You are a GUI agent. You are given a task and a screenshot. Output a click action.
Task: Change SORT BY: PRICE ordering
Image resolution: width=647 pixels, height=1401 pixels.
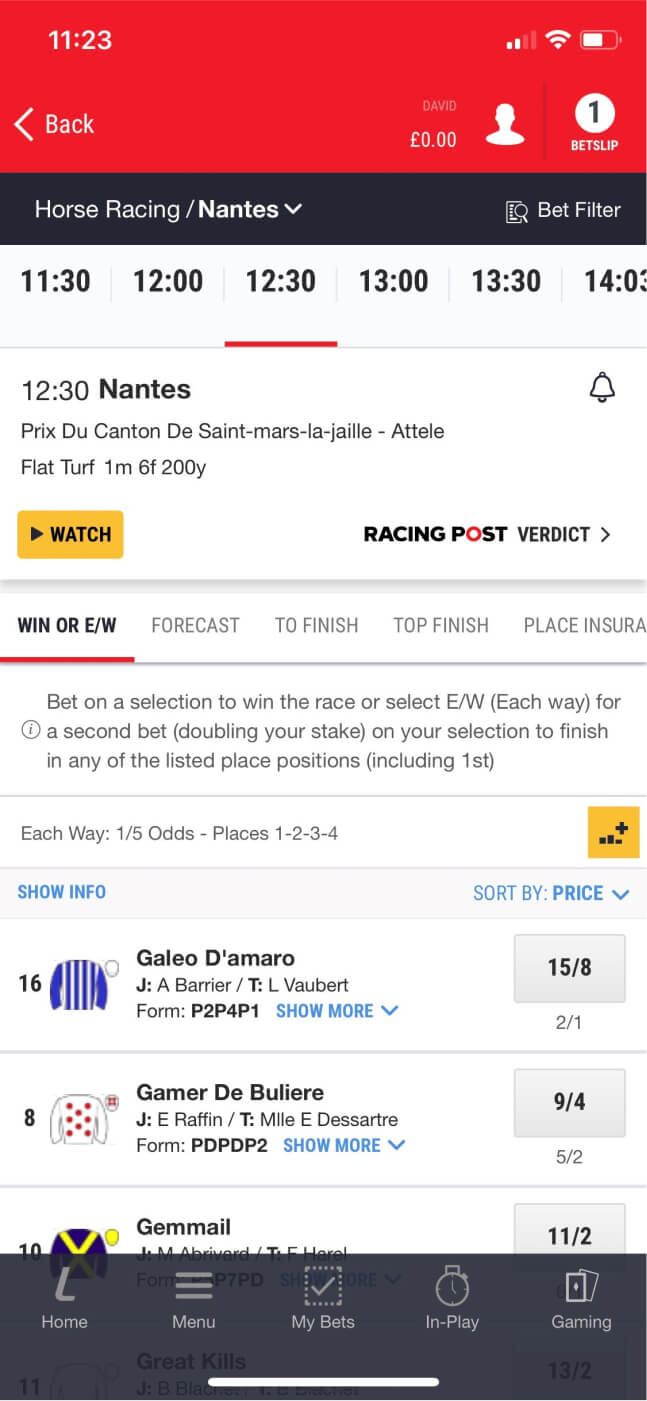coord(551,893)
